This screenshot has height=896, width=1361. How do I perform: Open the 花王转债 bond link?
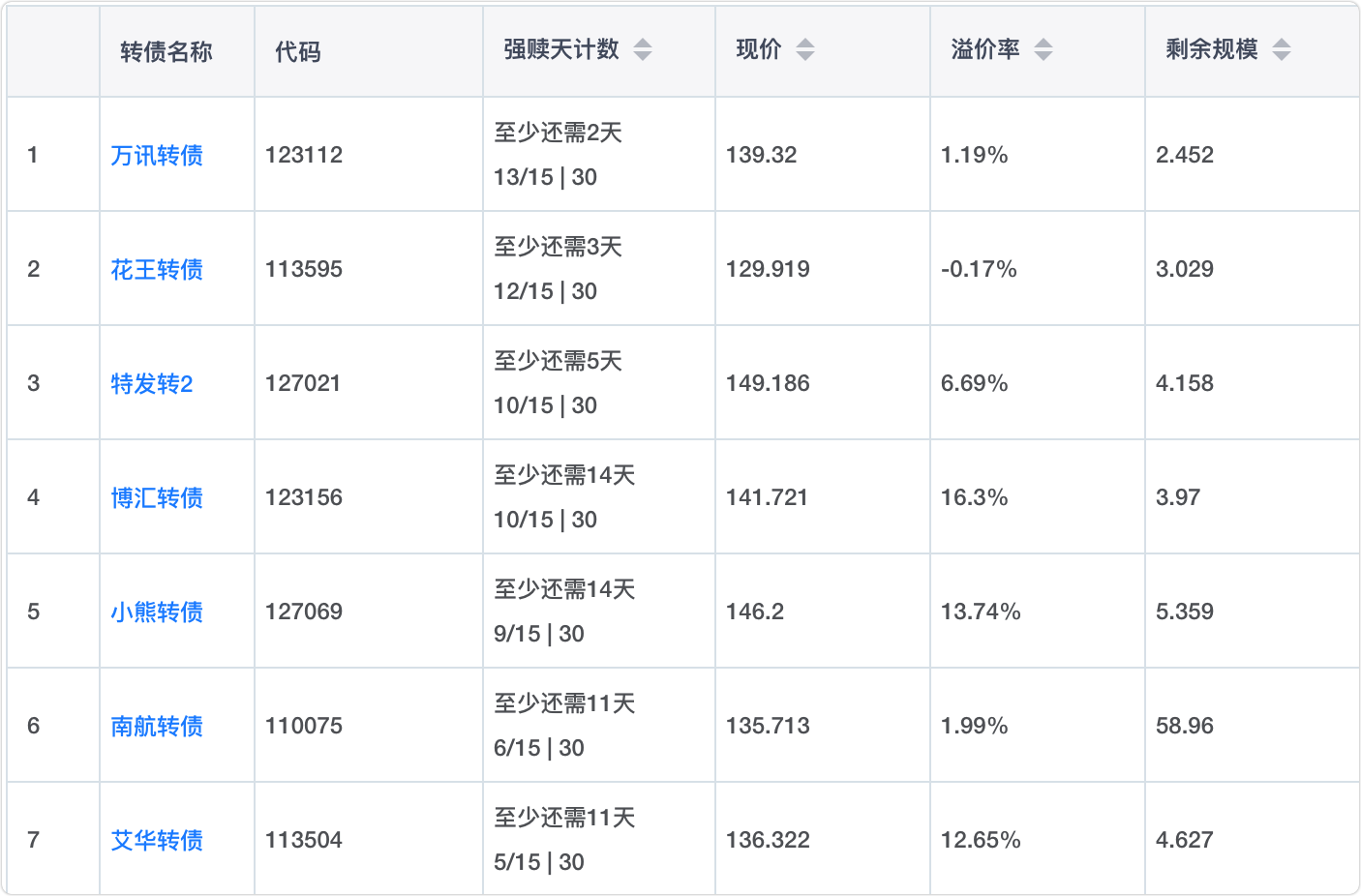[x=157, y=269]
